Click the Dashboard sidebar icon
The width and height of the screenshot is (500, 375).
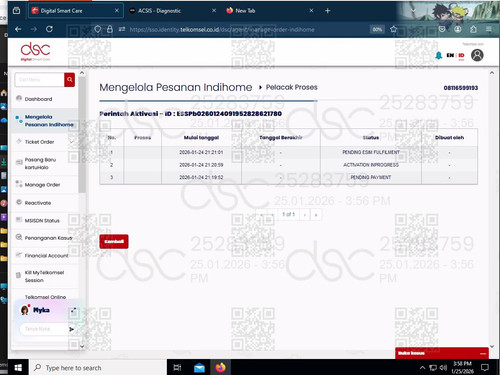[x=19, y=98]
